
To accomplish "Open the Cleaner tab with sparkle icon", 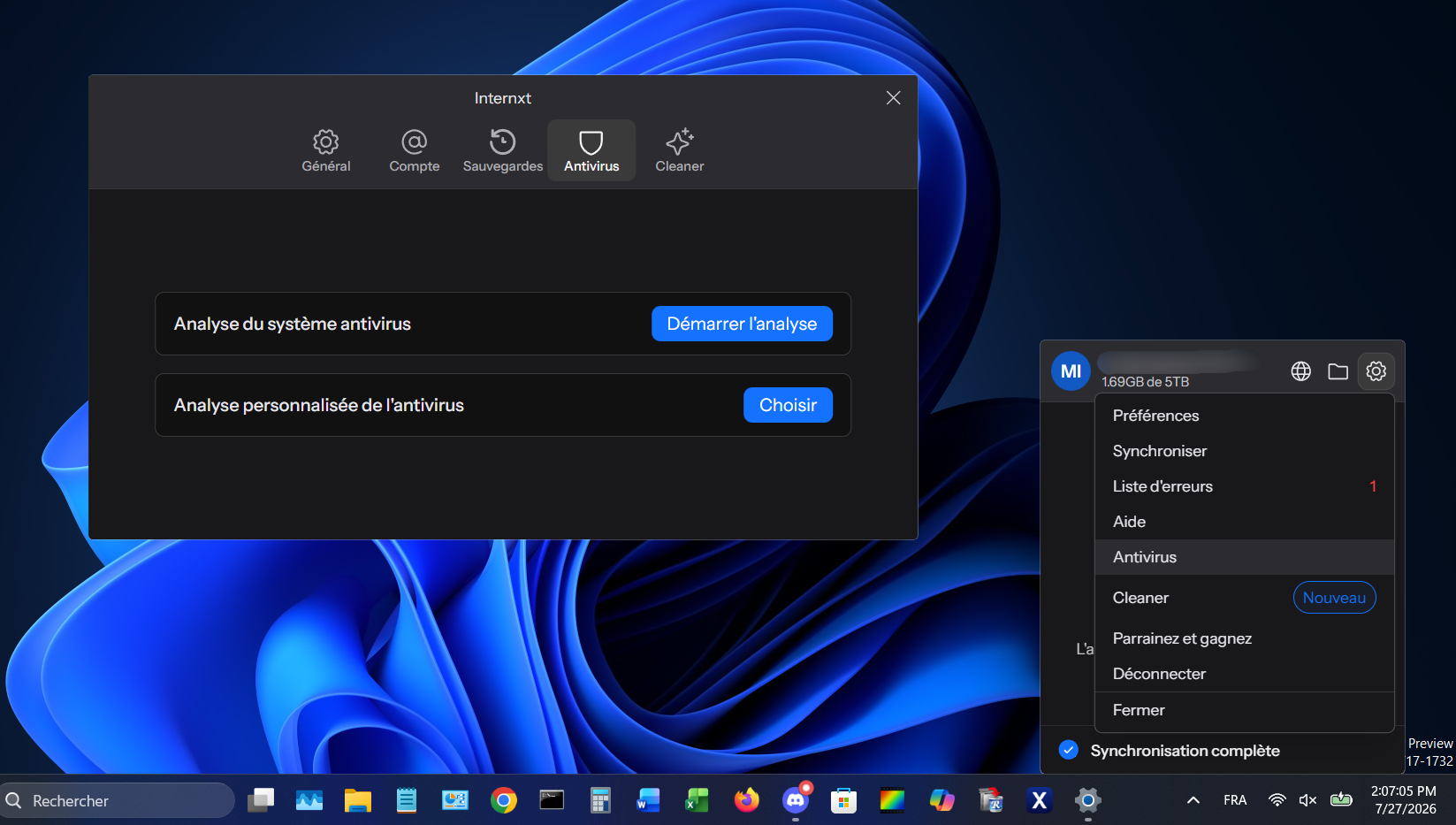I will [x=680, y=150].
